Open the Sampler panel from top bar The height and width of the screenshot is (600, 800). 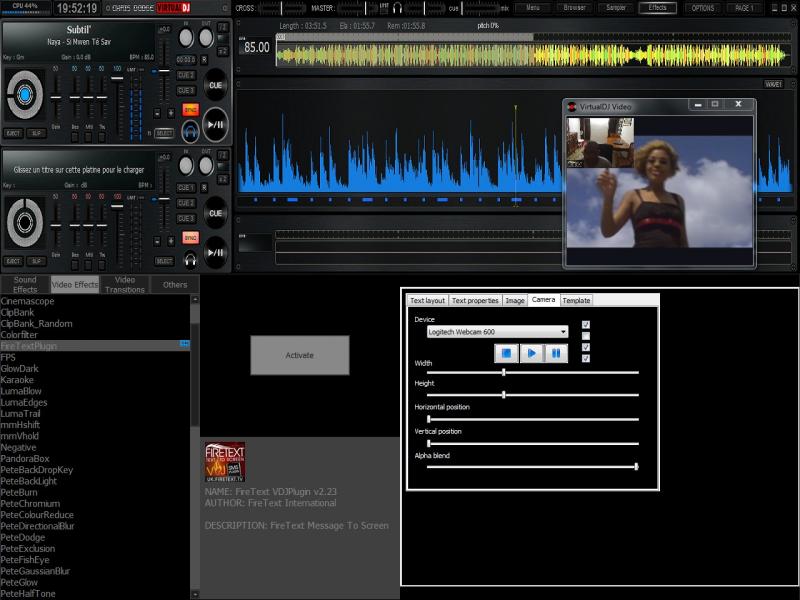coord(616,8)
